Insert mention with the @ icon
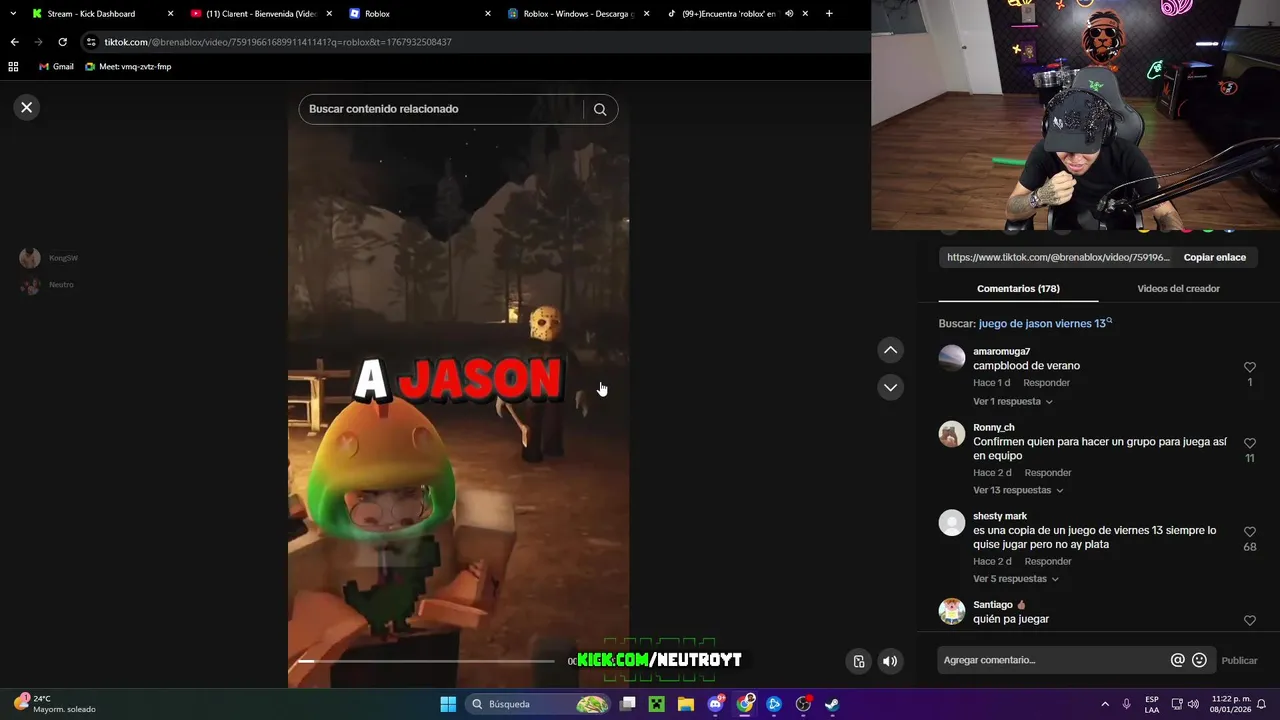Viewport: 1280px width, 720px height. tap(1178, 660)
